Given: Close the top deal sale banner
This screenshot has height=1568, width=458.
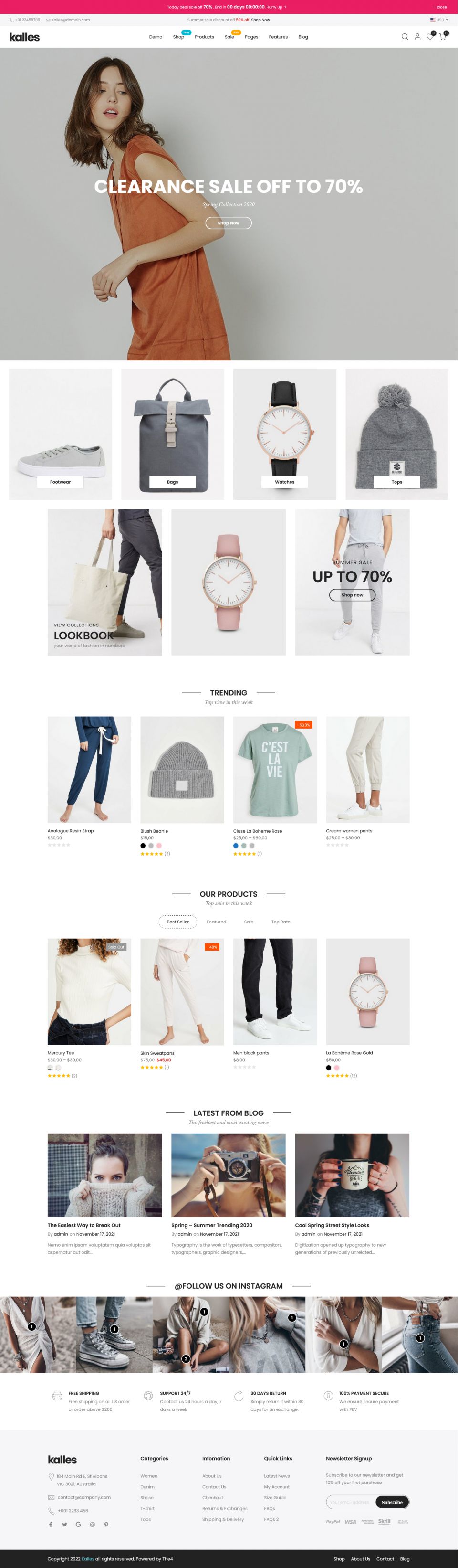Looking at the screenshot, I should pyautogui.click(x=440, y=7).
